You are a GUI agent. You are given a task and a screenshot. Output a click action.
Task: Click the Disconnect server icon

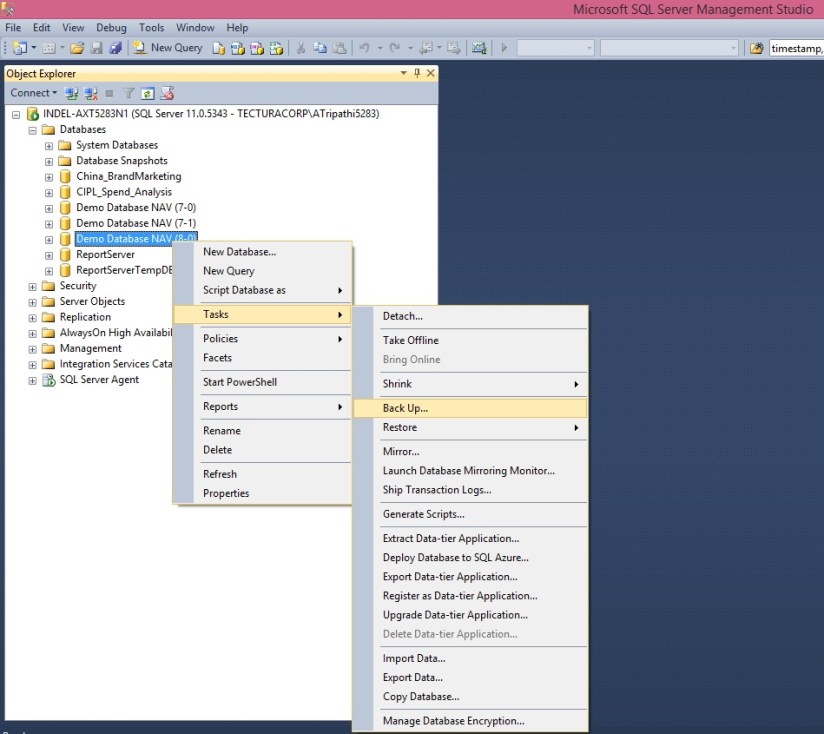[x=91, y=93]
